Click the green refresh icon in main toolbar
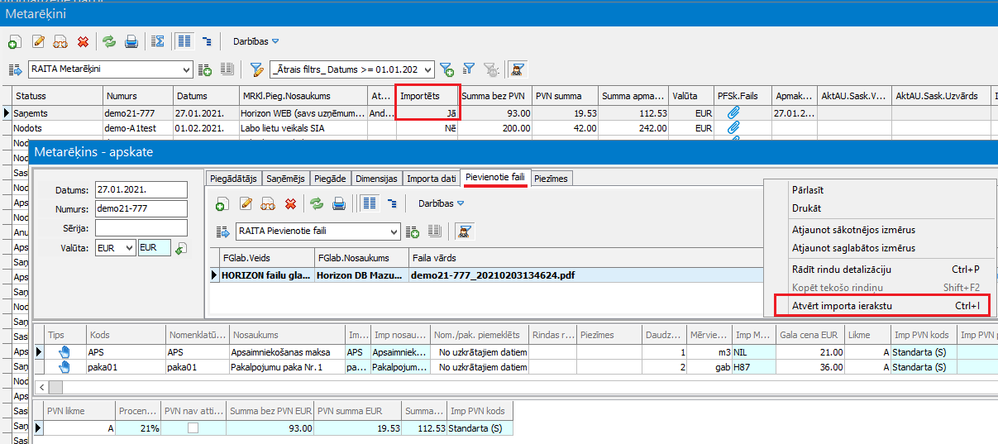Viewport: 998px width, 444px height. point(108,42)
